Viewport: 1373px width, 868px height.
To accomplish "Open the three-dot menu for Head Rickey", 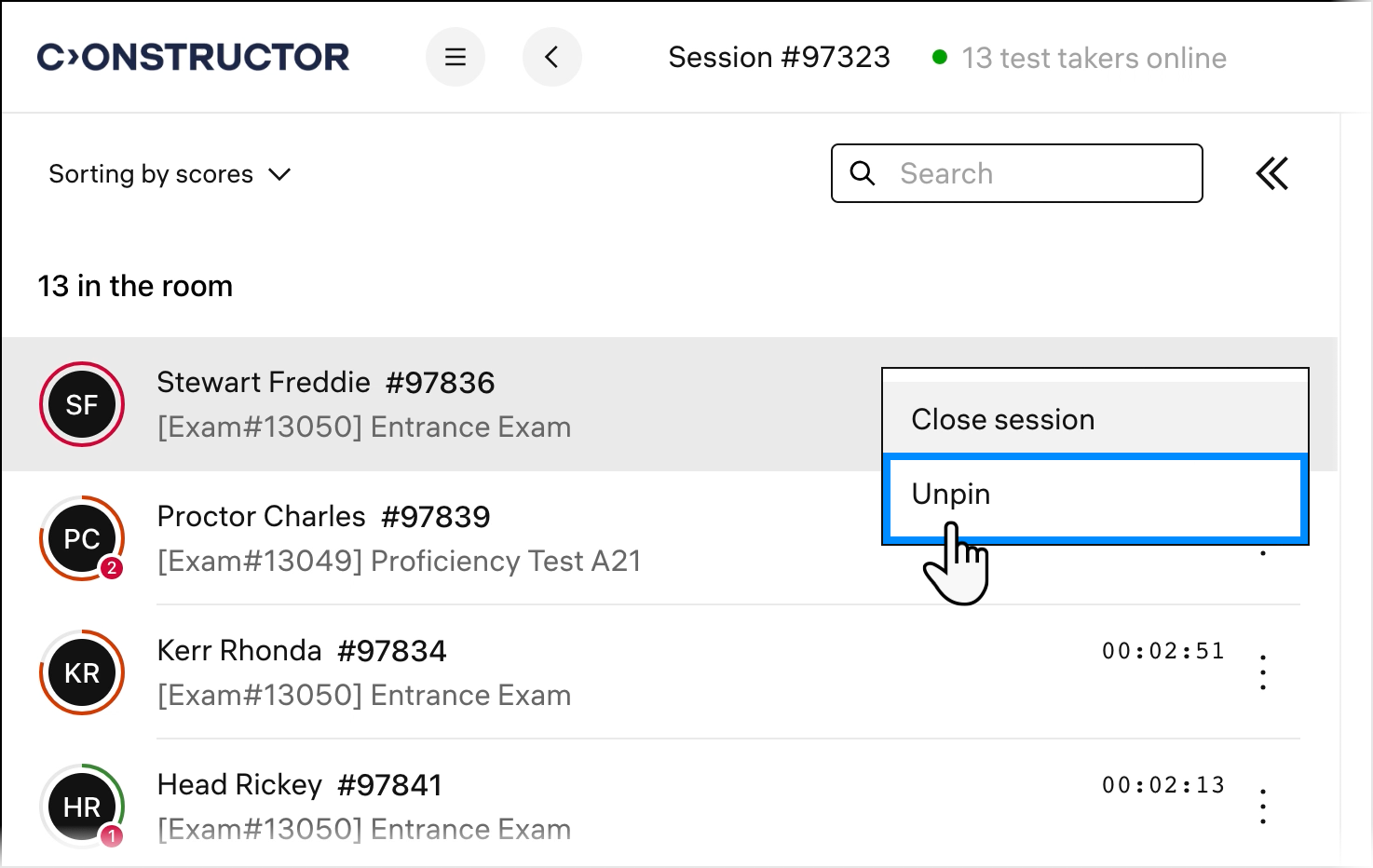I will tap(1263, 807).
